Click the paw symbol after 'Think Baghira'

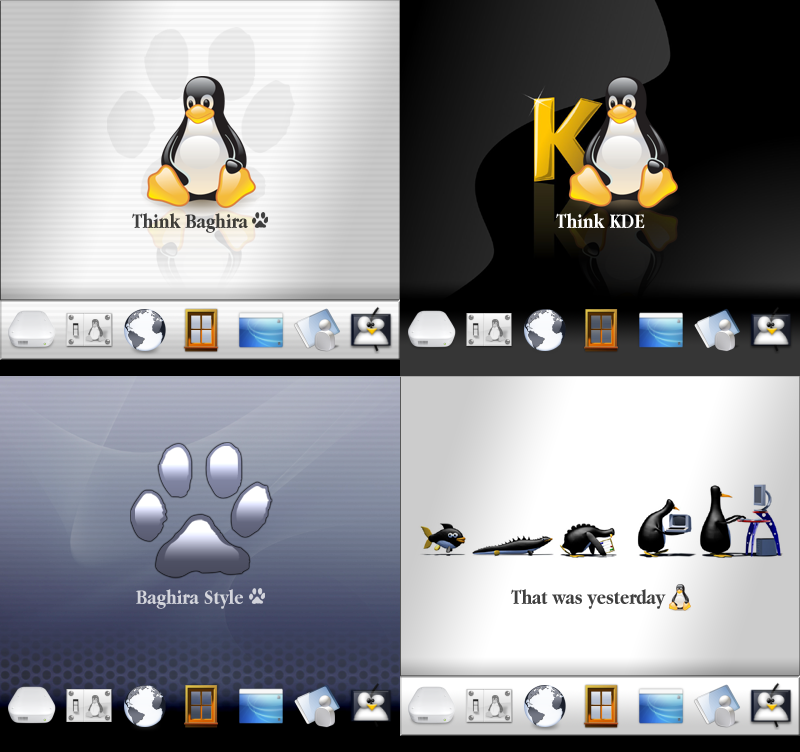point(260,220)
